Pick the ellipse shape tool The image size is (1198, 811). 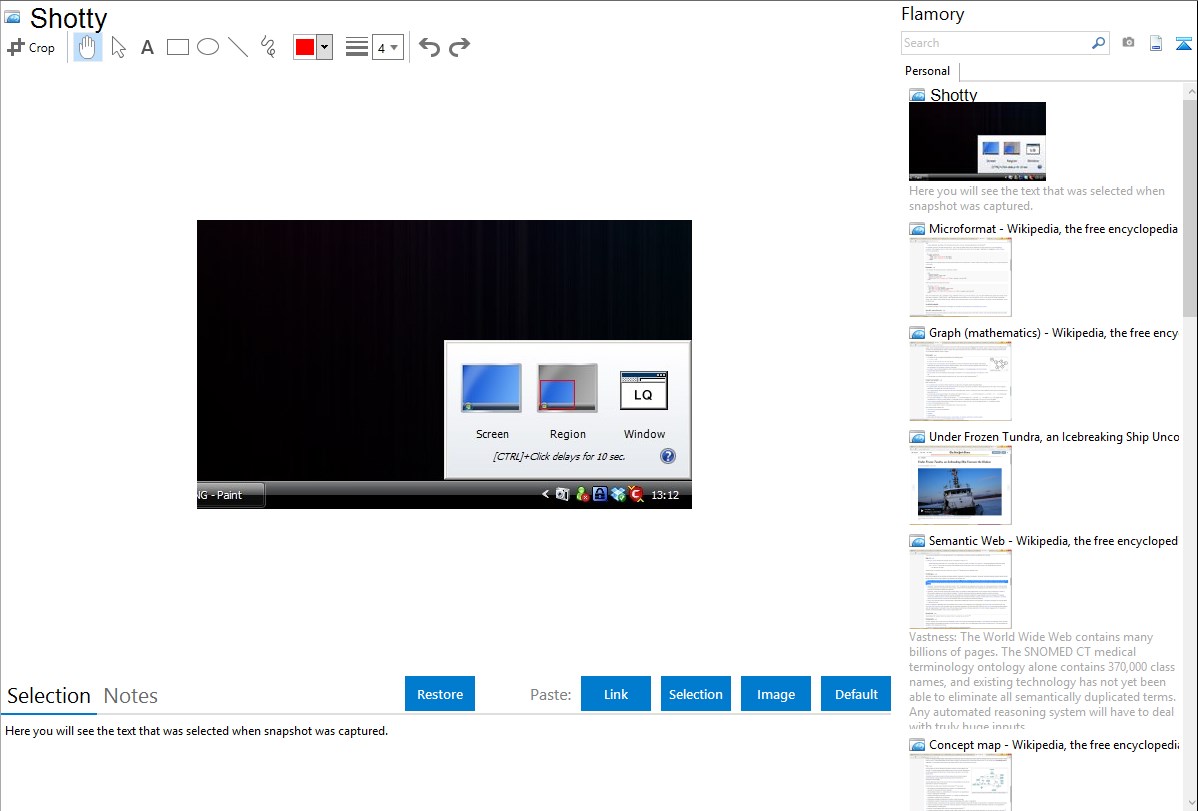[x=208, y=47]
